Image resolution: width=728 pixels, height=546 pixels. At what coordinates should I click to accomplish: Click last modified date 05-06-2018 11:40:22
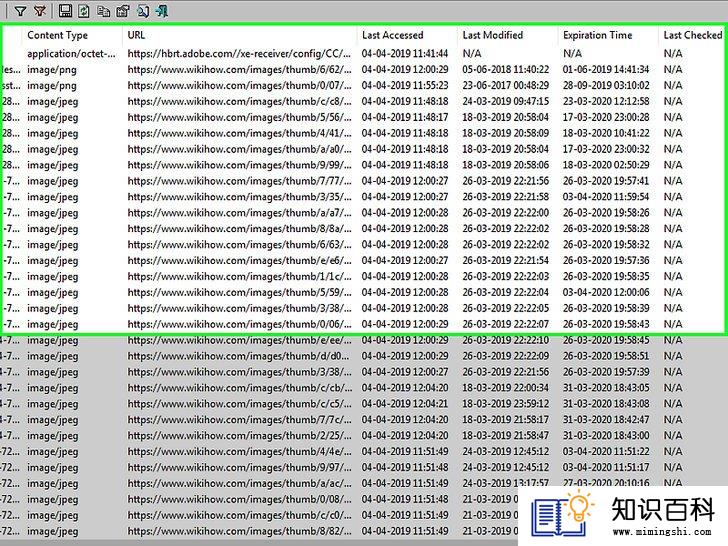click(x=506, y=70)
